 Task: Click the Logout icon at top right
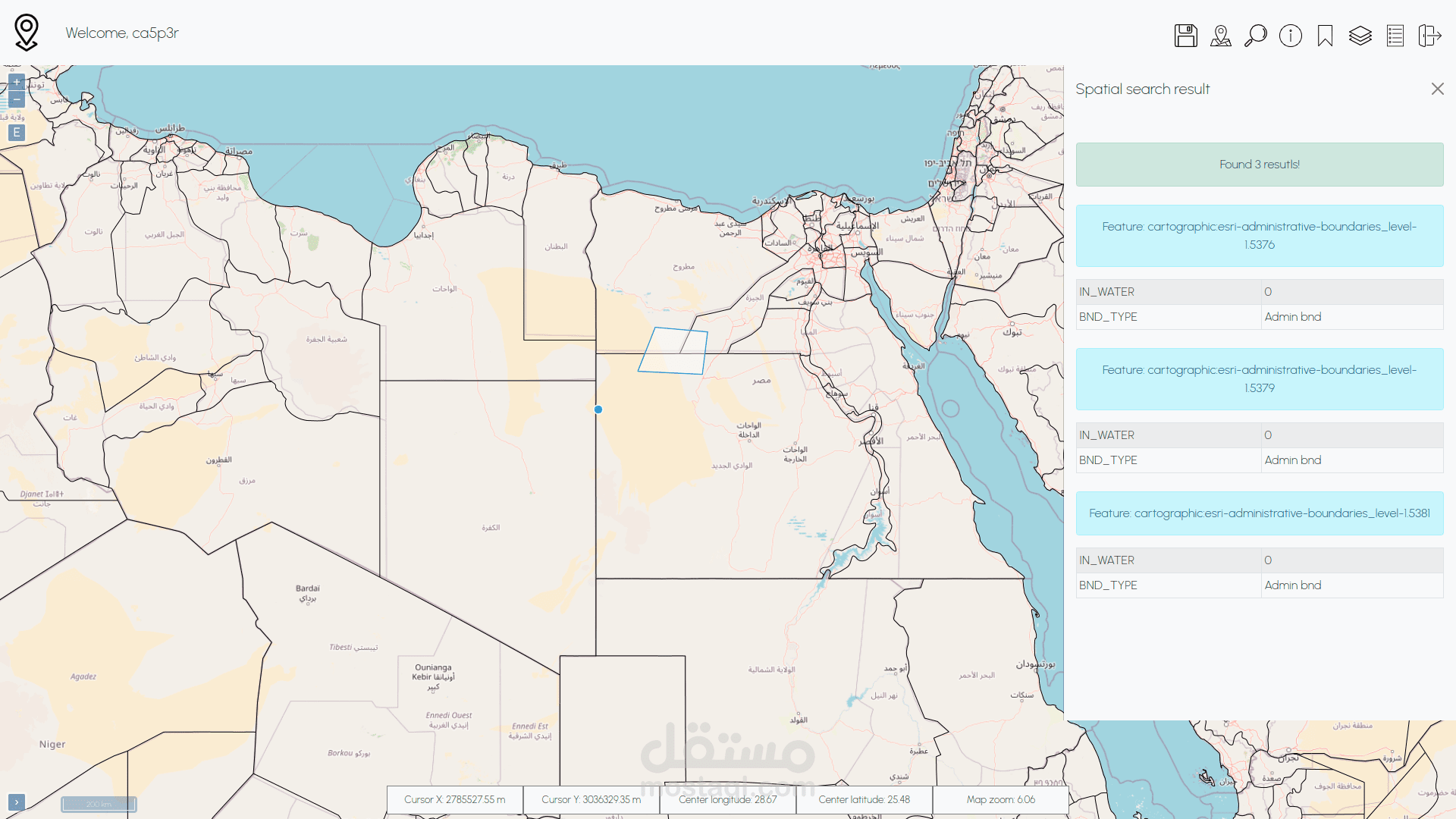point(1429,35)
